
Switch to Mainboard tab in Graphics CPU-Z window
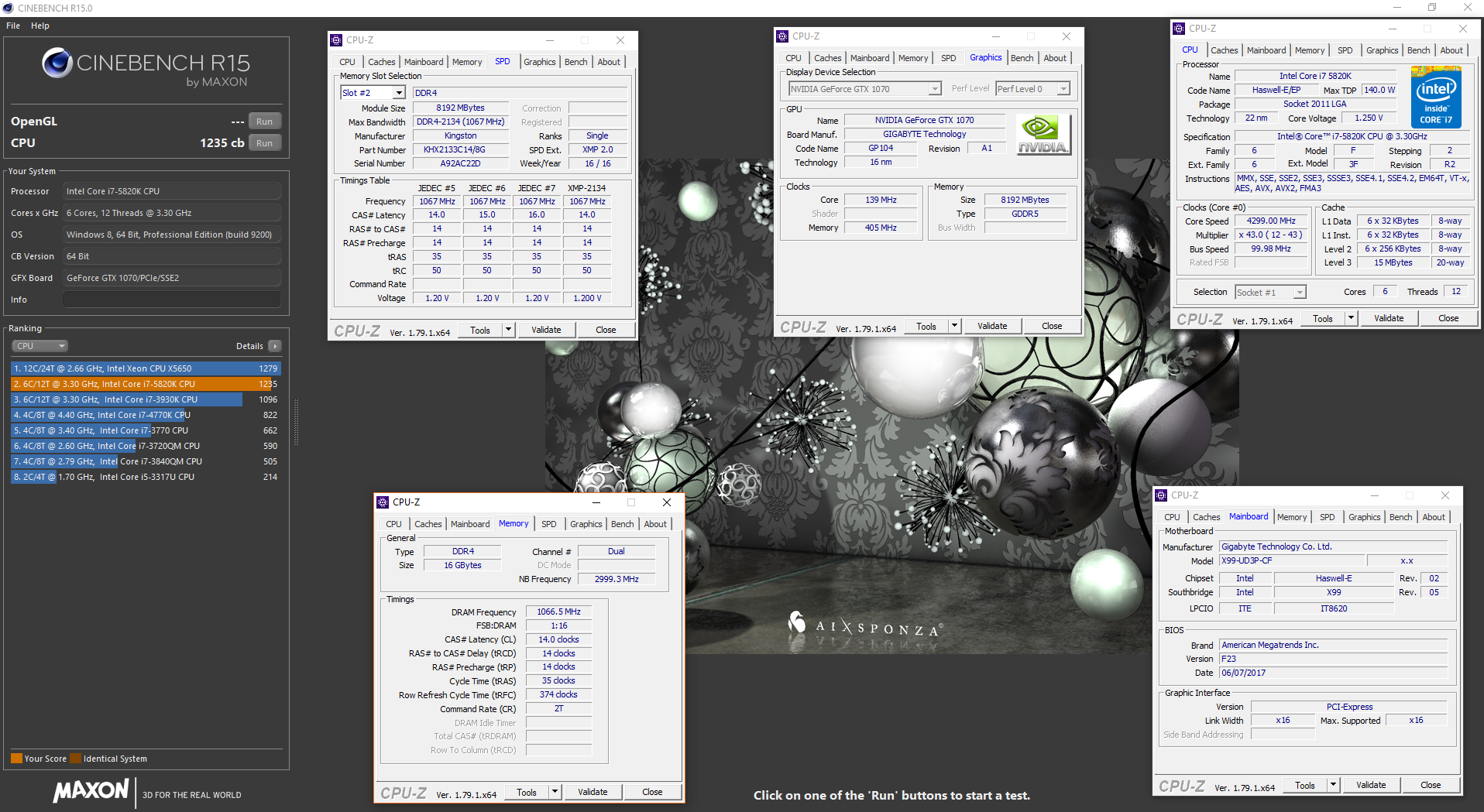tap(870, 58)
